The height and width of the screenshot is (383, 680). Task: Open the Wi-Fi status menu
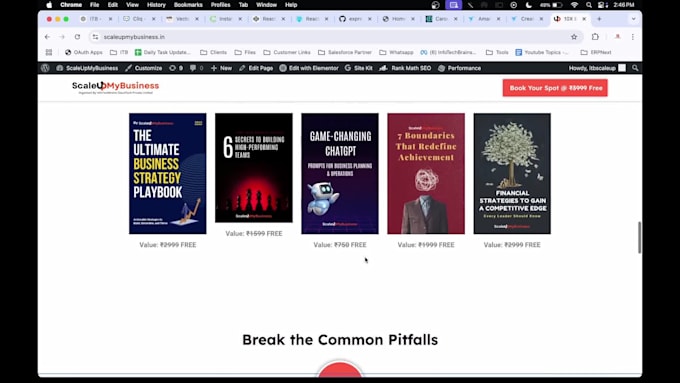click(x=575, y=5)
